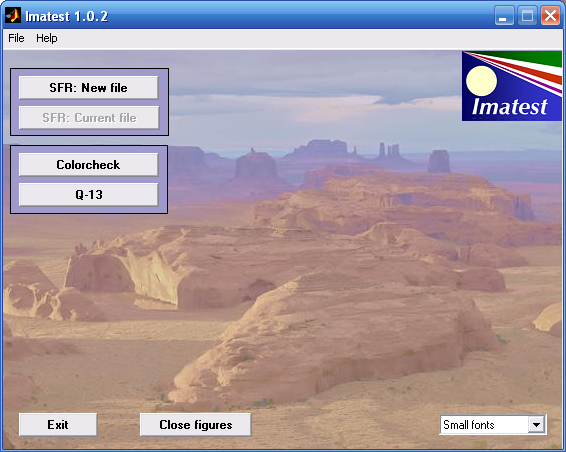Open the Help menu
Viewport: 566px width, 452px height.
[47, 38]
